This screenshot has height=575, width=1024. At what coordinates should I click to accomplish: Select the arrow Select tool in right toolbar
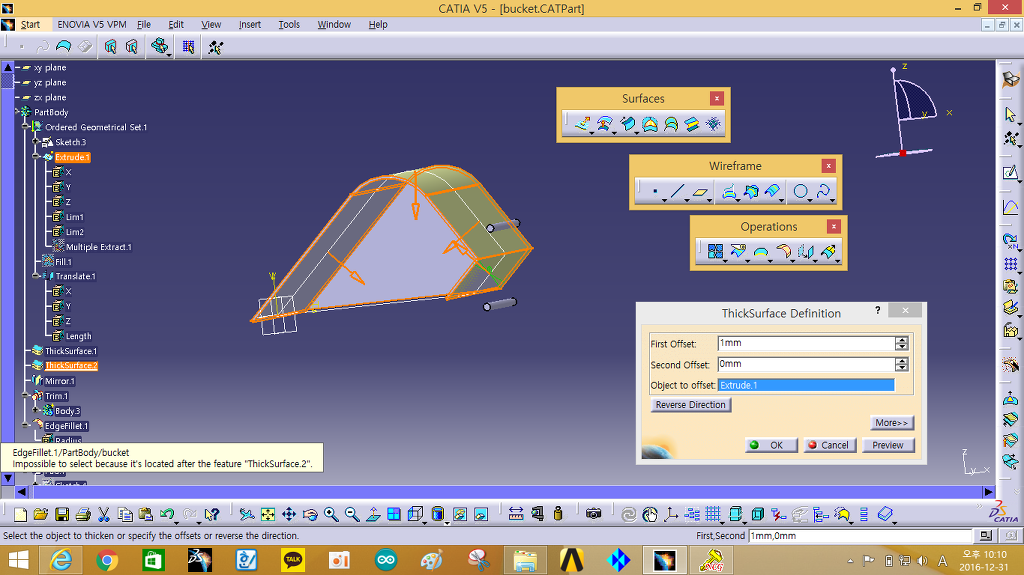tap(1010, 115)
